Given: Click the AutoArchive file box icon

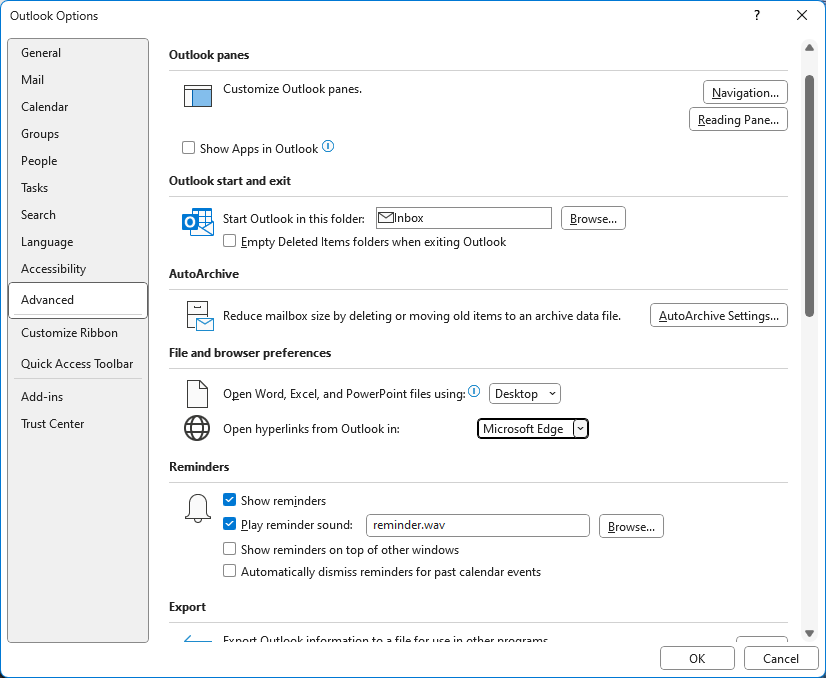Looking at the screenshot, I should 200,316.
